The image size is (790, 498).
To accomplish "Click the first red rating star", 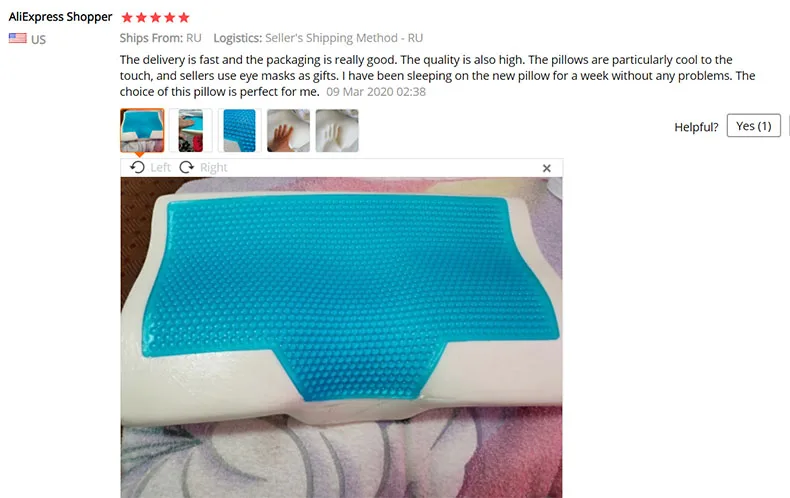I will [127, 18].
